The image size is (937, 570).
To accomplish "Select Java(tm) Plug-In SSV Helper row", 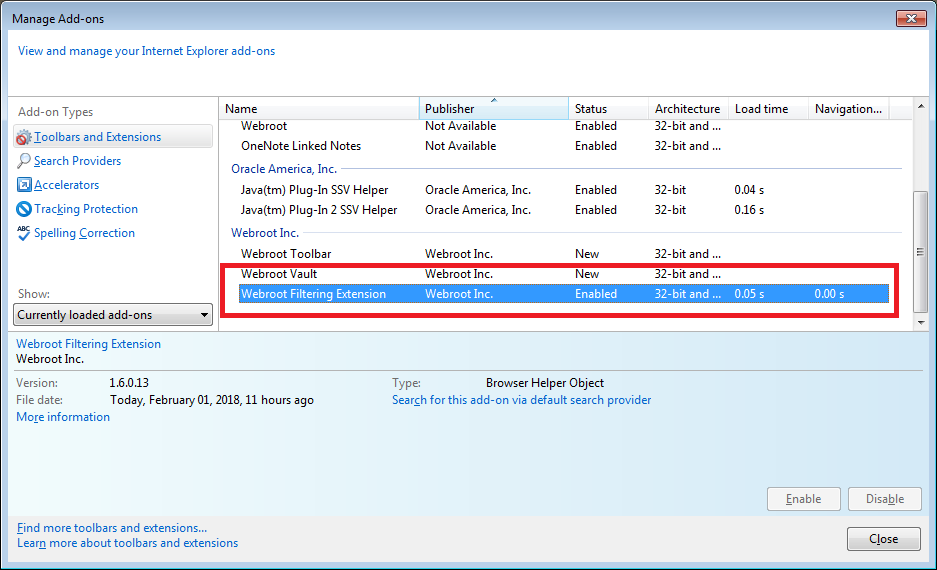I will click(564, 190).
